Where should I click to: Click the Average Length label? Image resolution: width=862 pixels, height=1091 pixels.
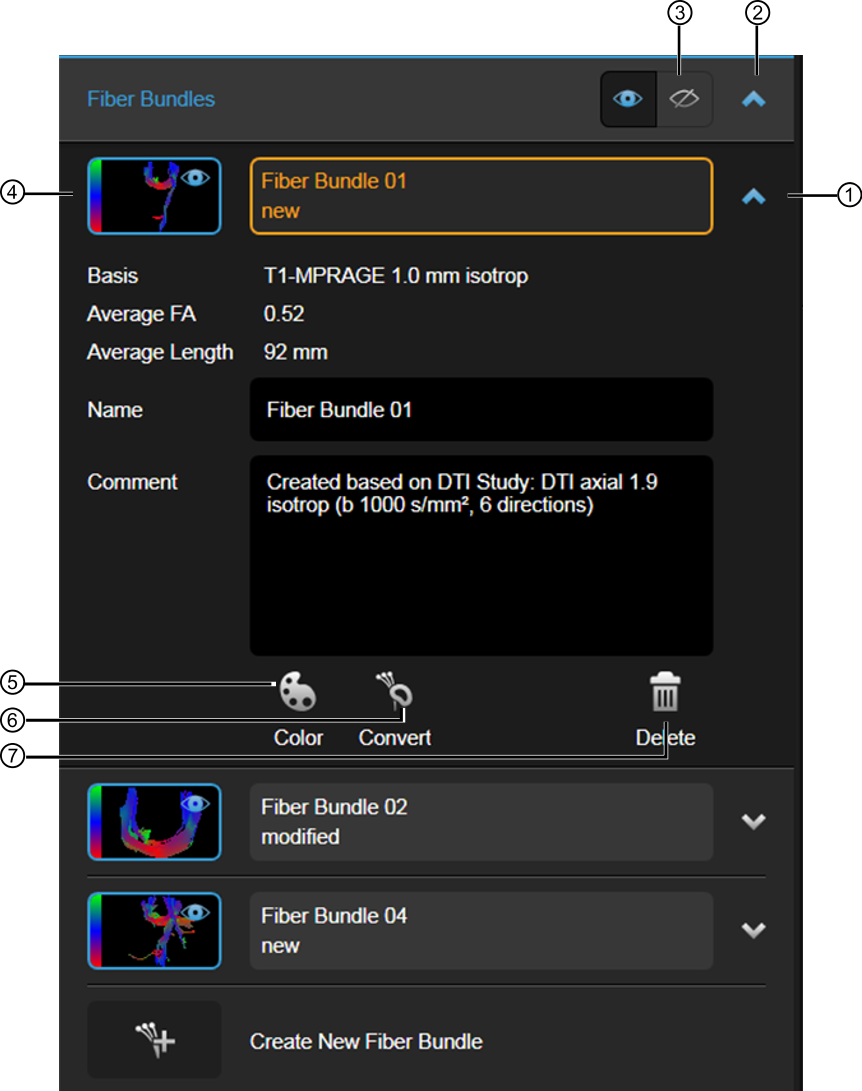tap(160, 353)
